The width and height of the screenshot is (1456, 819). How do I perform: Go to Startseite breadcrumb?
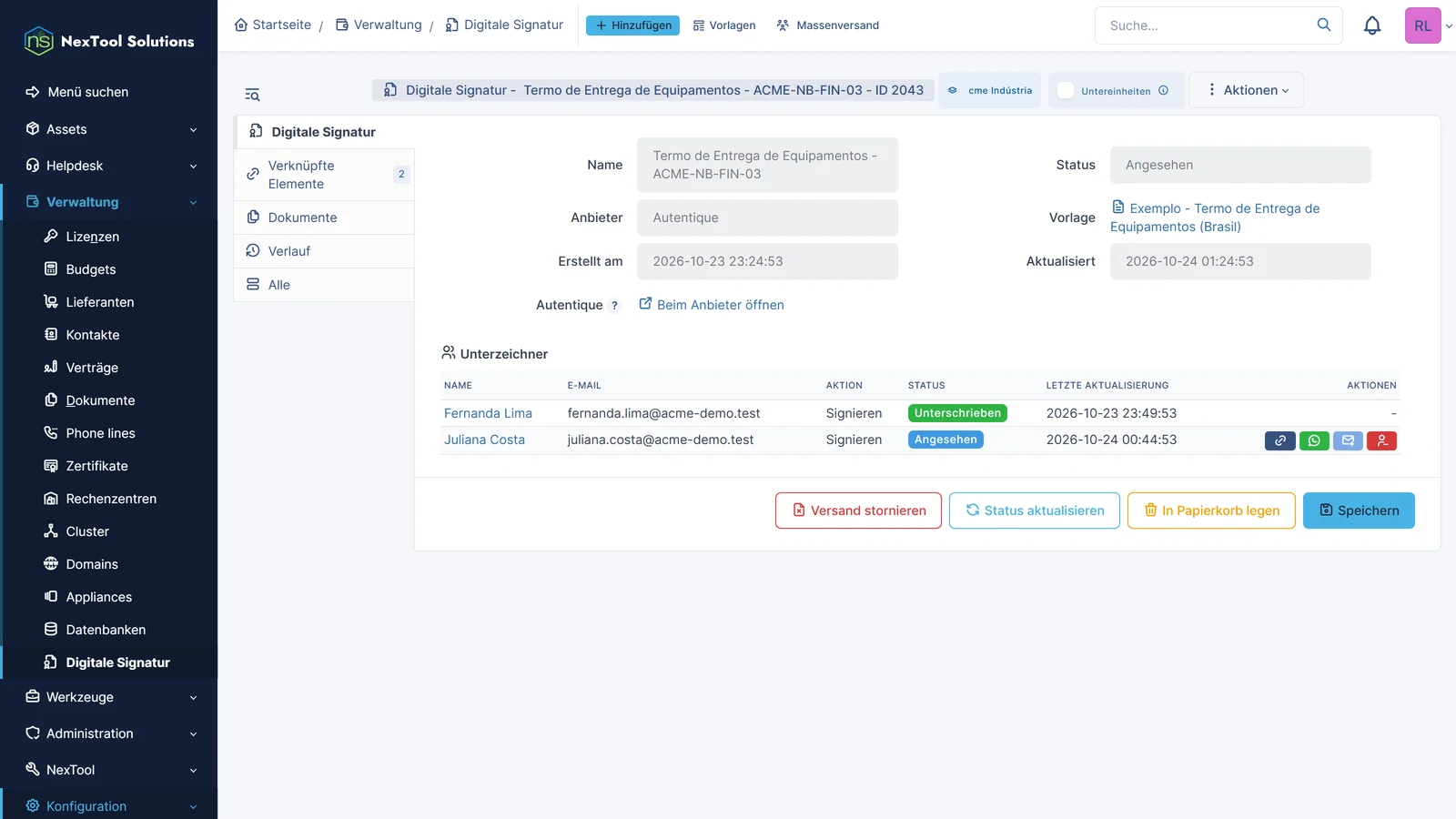[x=273, y=25]
